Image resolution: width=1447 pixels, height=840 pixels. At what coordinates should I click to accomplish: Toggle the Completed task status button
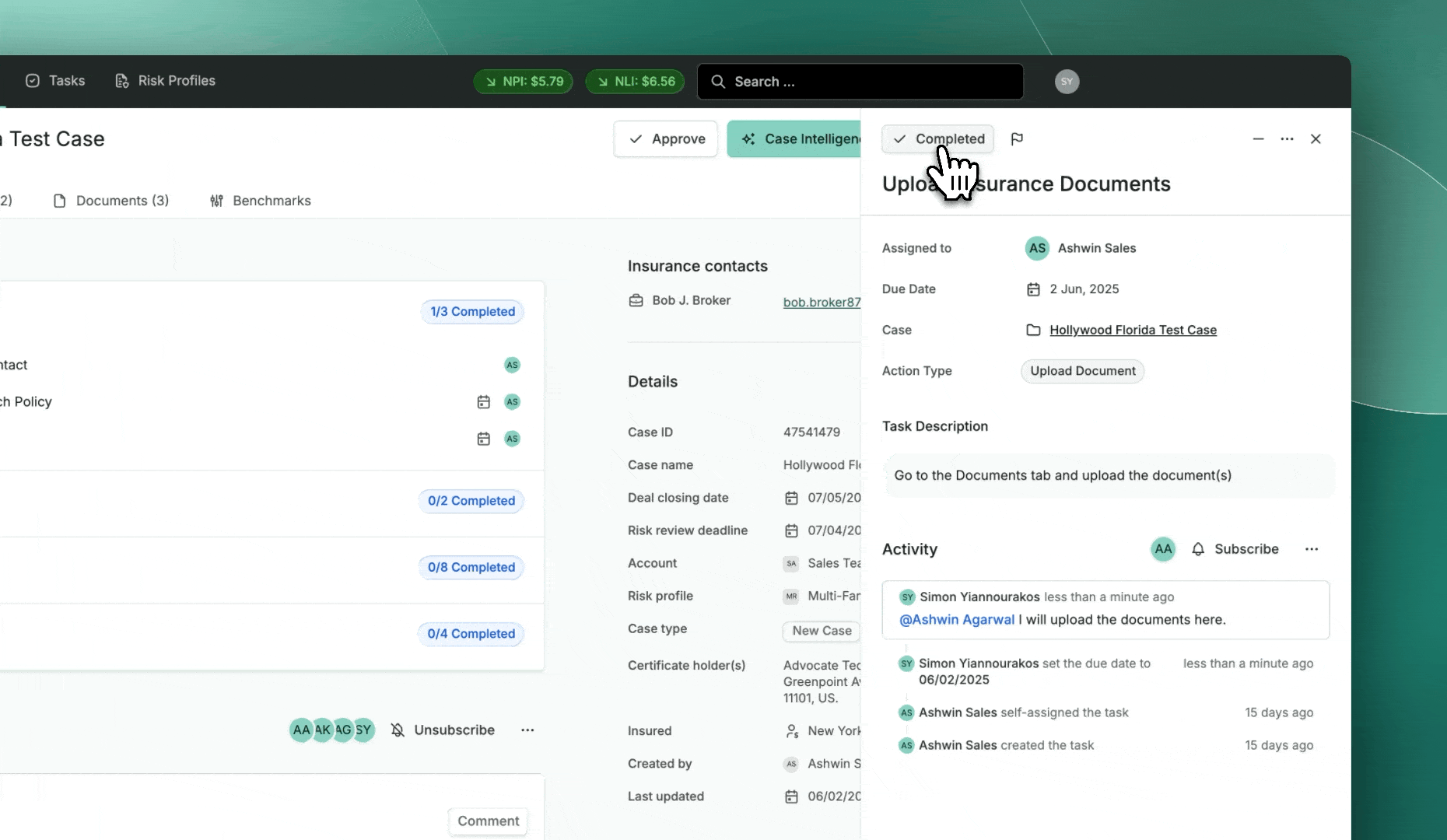pos(937,139)
